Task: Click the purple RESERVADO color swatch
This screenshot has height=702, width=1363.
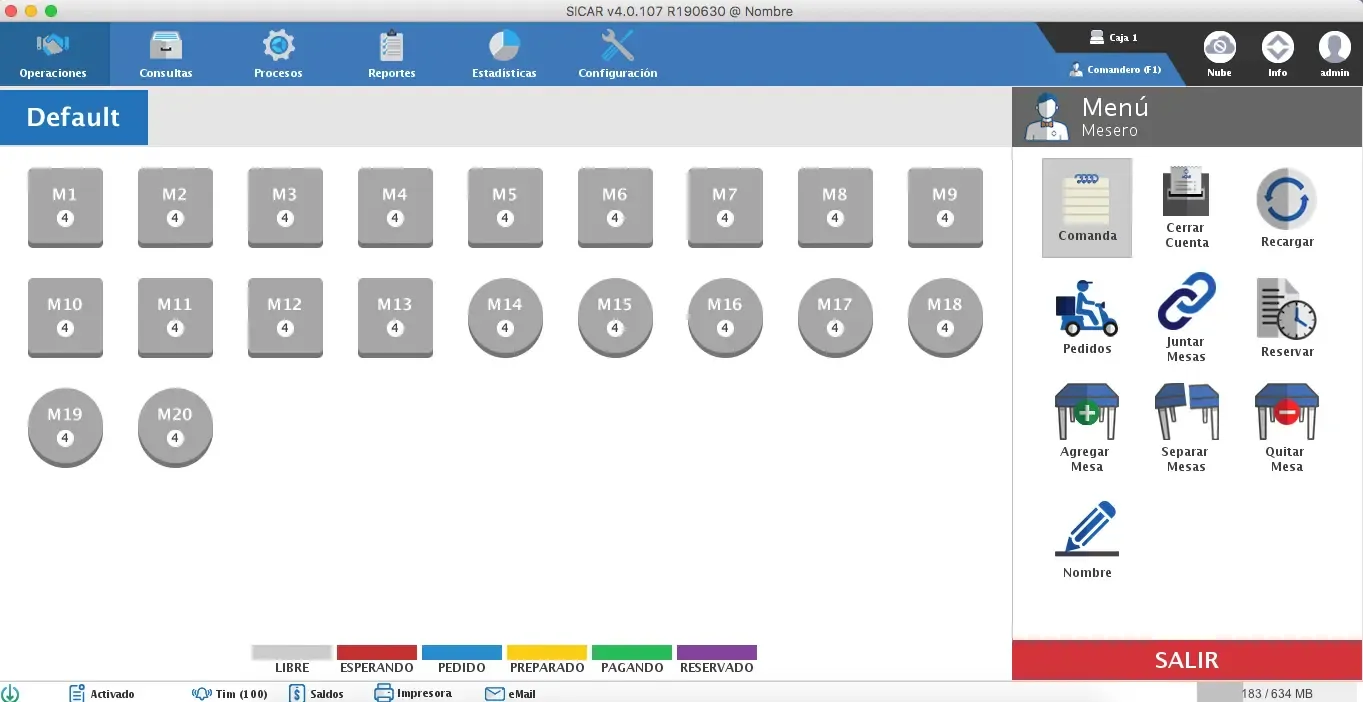Action: click(x=716, y=652)
